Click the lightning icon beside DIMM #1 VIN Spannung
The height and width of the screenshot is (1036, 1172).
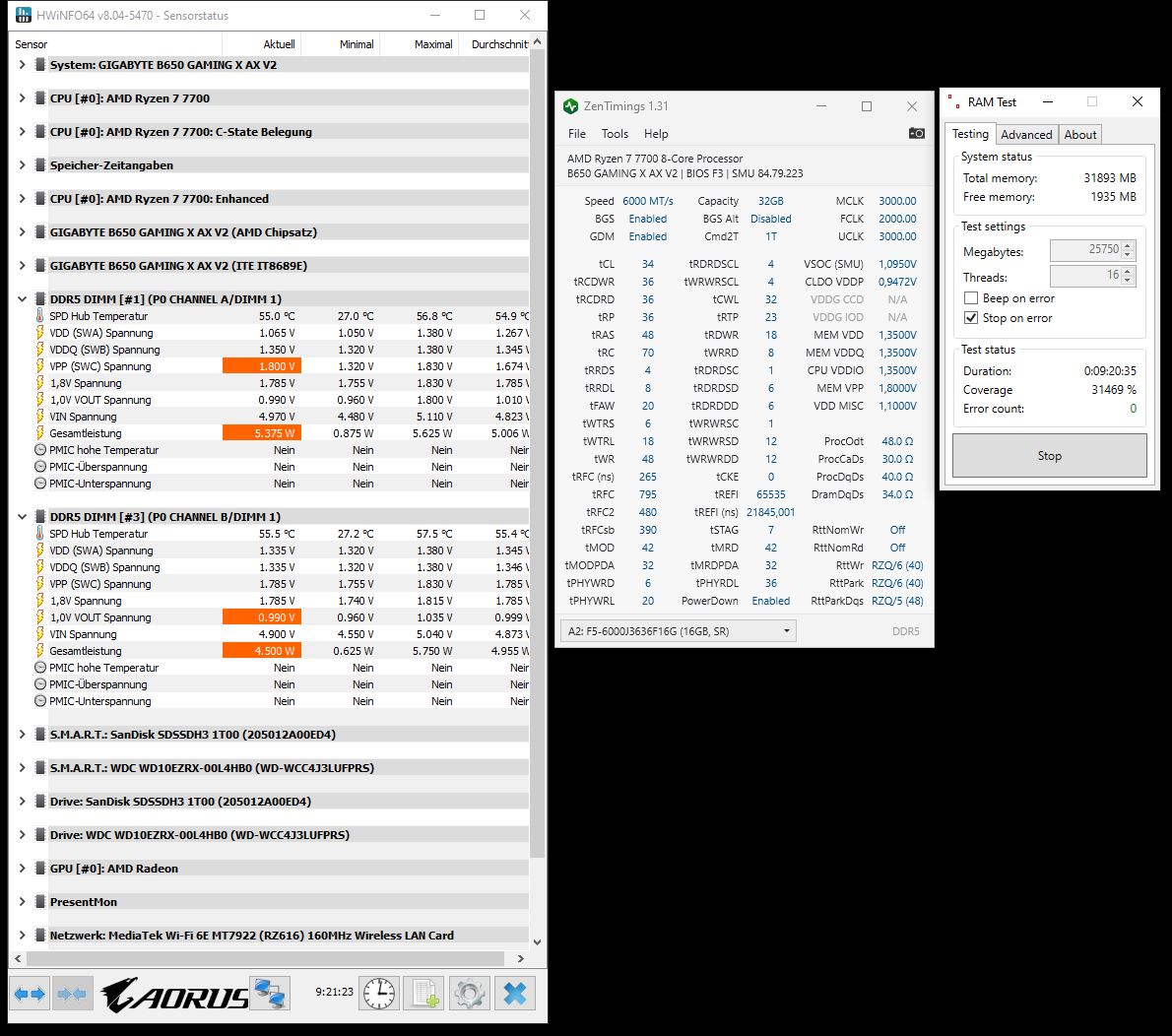pos(39,417)
